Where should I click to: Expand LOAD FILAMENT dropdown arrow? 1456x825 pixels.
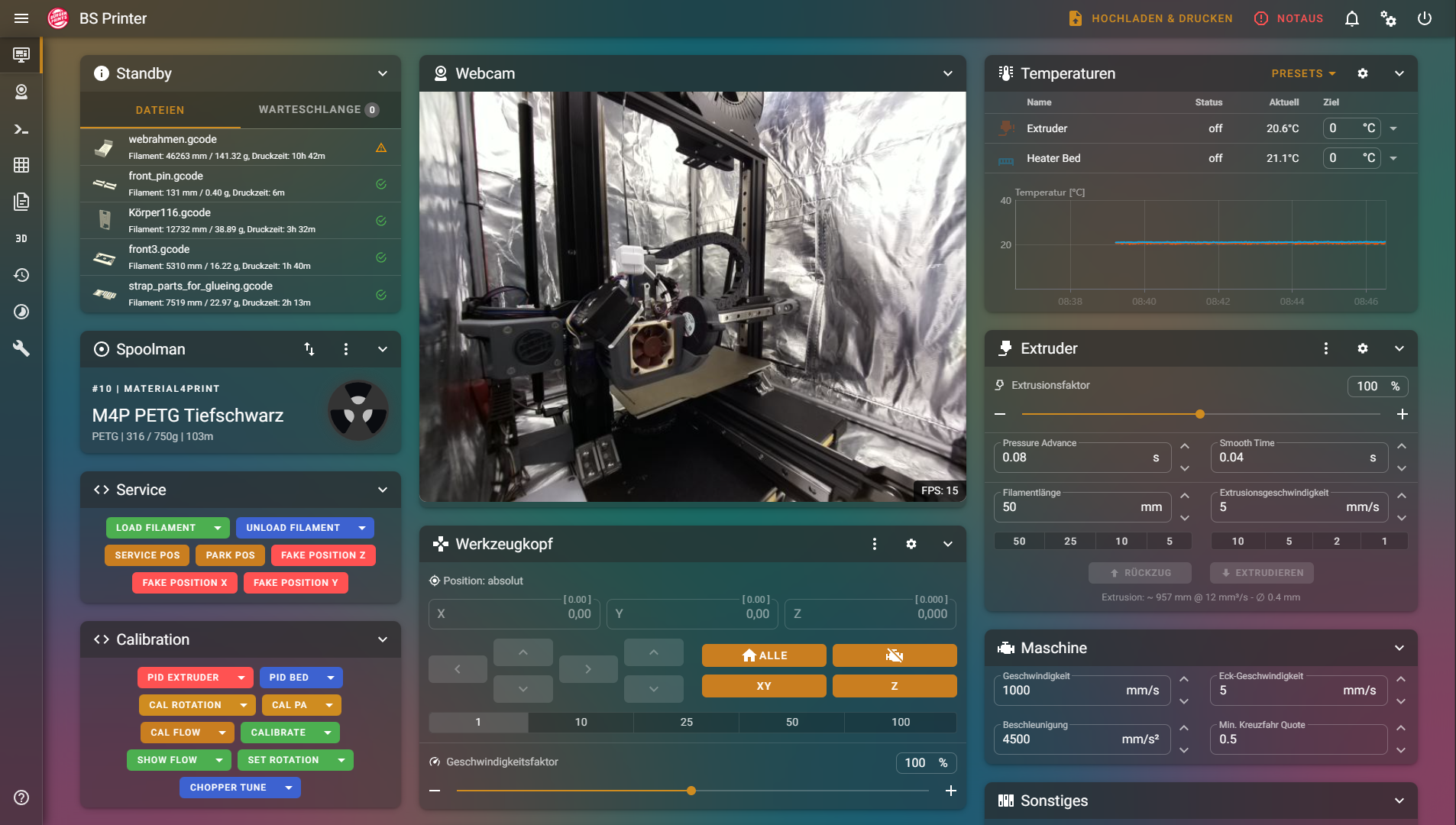(218, 528)
